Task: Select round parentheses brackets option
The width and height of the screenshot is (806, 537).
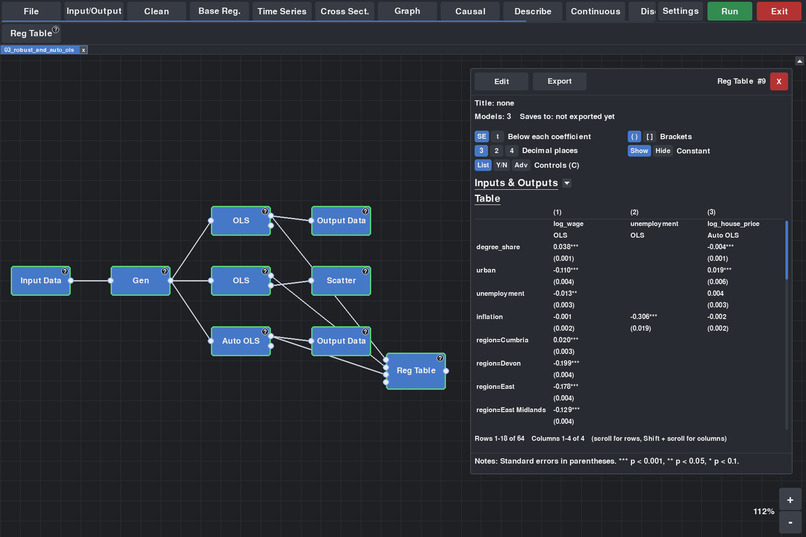Action: (634, 137)
